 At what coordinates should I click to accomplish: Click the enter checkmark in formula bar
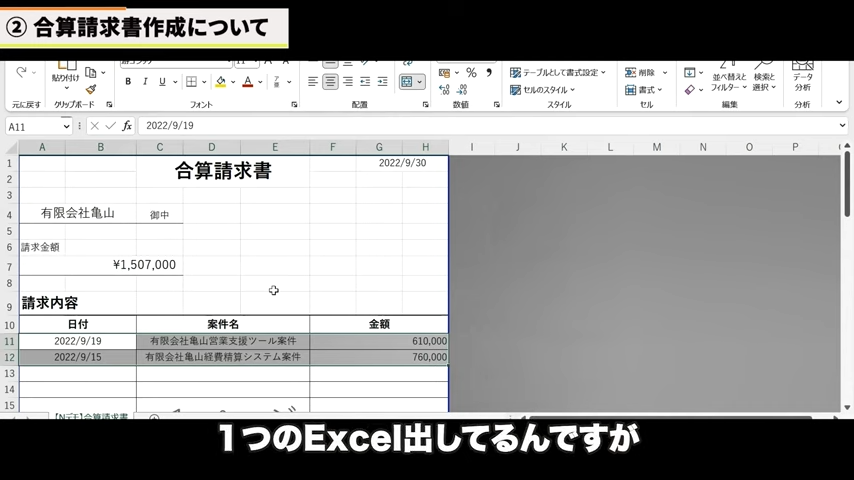(x=111, y=126)
